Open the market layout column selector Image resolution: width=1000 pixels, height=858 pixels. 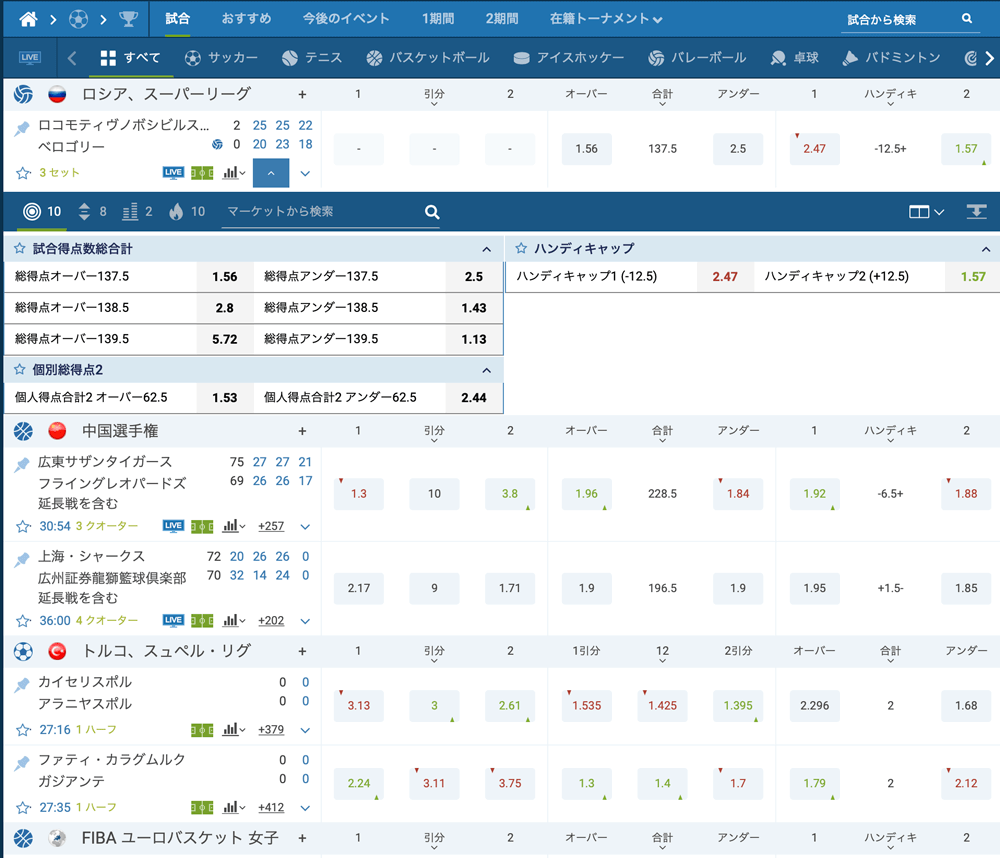coord(926,212)
